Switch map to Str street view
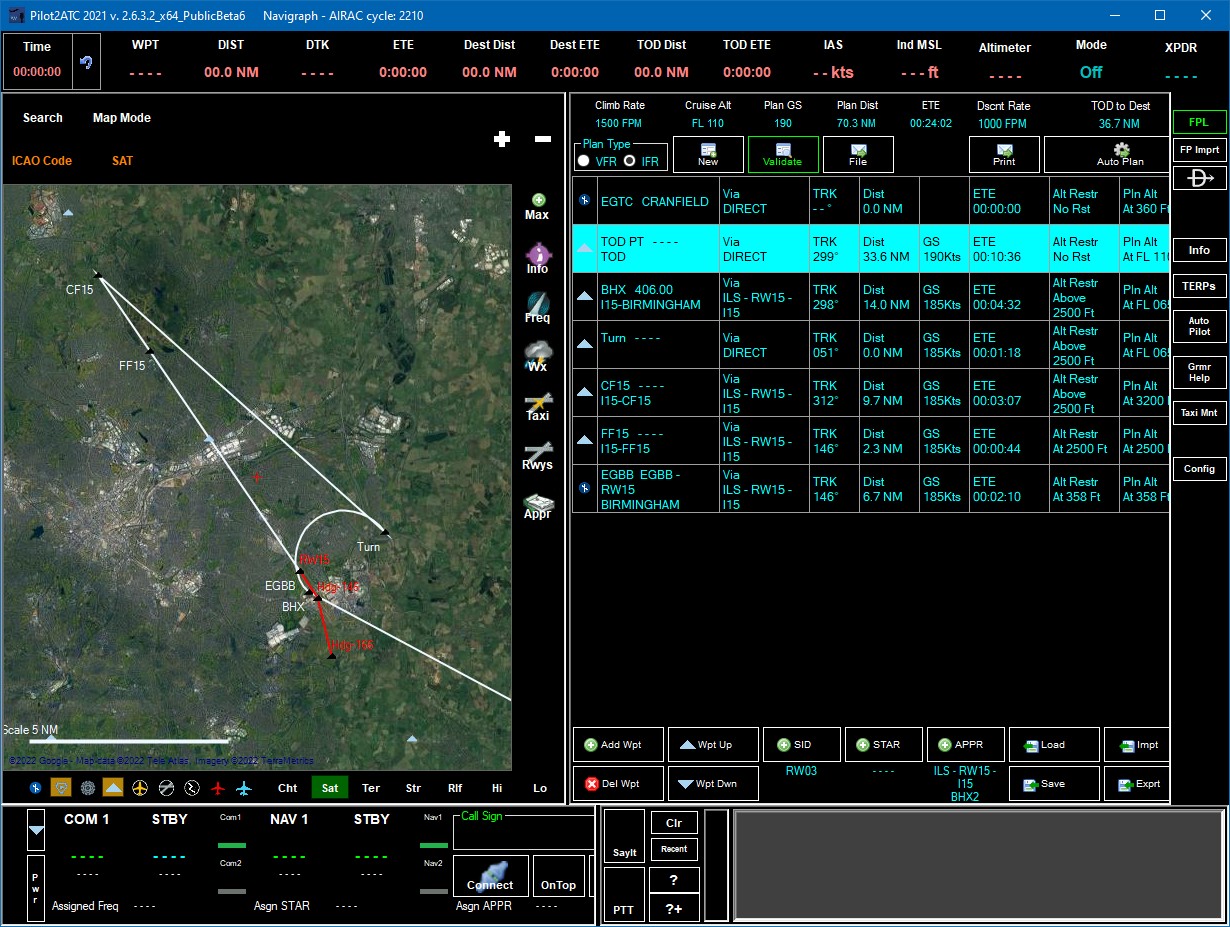1230x927 pixels. [413, 788]
